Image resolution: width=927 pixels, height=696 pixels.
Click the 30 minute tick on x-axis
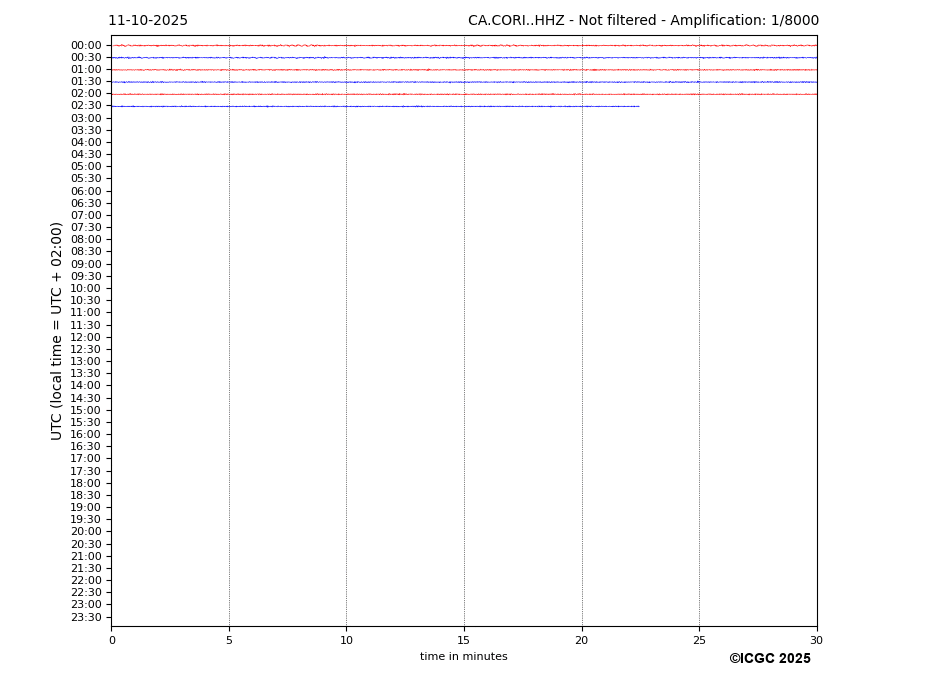pyautogui.click(x=816, y=640)
